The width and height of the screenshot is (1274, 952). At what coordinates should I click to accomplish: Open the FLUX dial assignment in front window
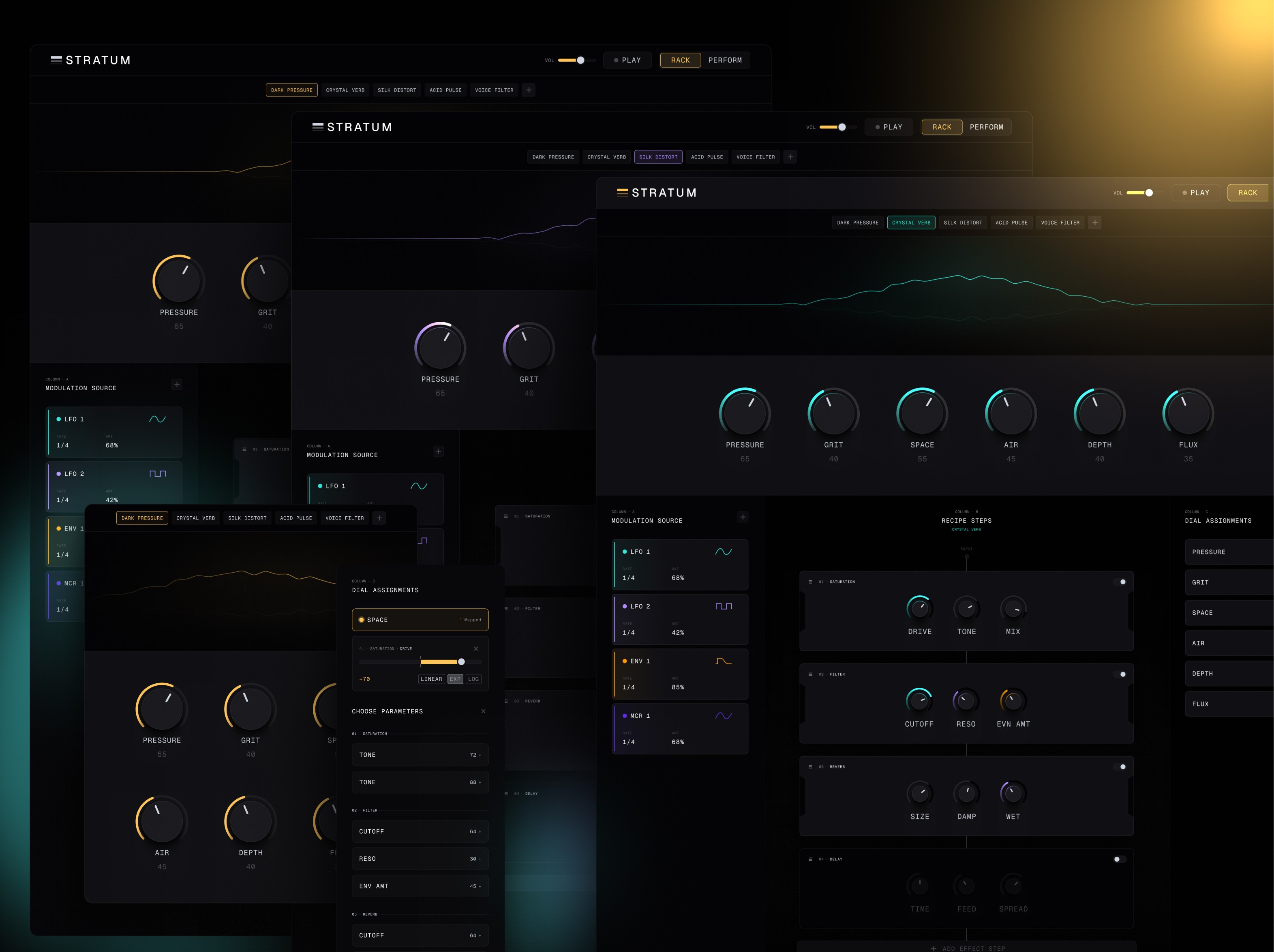(x=1229, y=704)
